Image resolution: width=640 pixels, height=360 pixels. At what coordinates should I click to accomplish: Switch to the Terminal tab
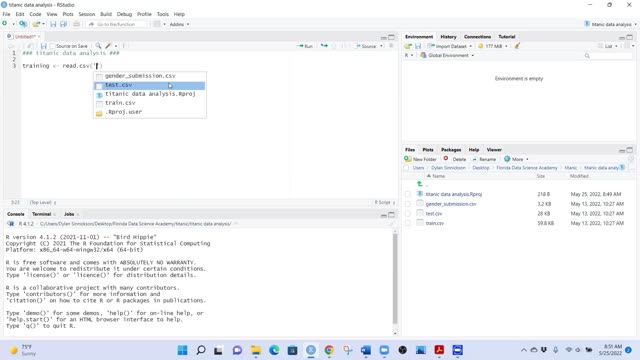(41, 214)
